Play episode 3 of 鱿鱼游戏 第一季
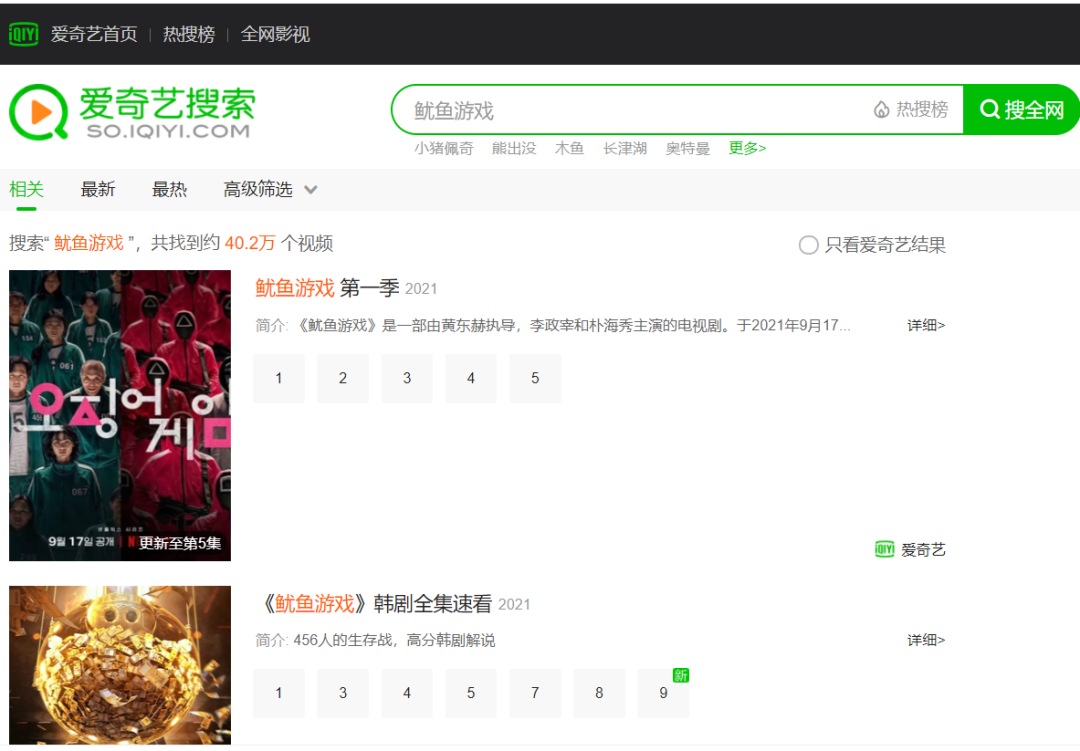The image size is (1080, 751). (407, 378)
